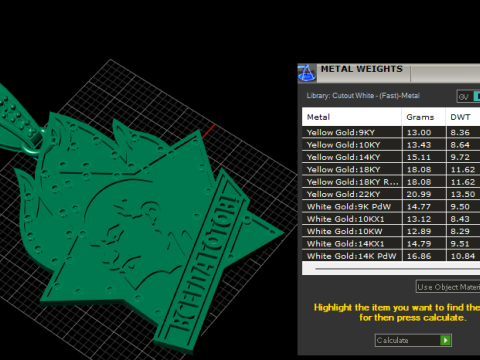Click the Metal Weights cone icon

coord(306,73)
